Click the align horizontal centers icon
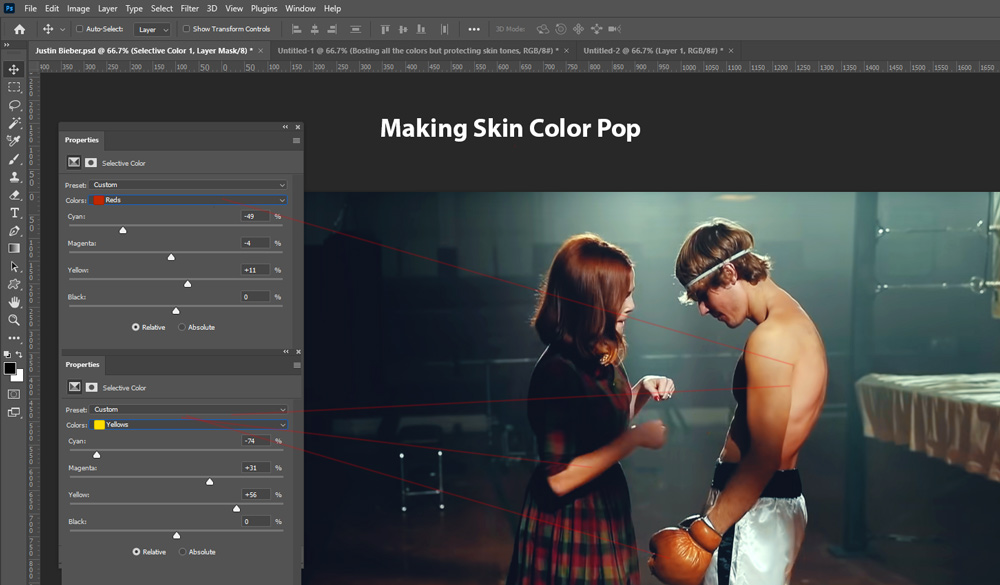This screenshot has height=585, width=1000. pyautogui.click(x=314, y=29)
